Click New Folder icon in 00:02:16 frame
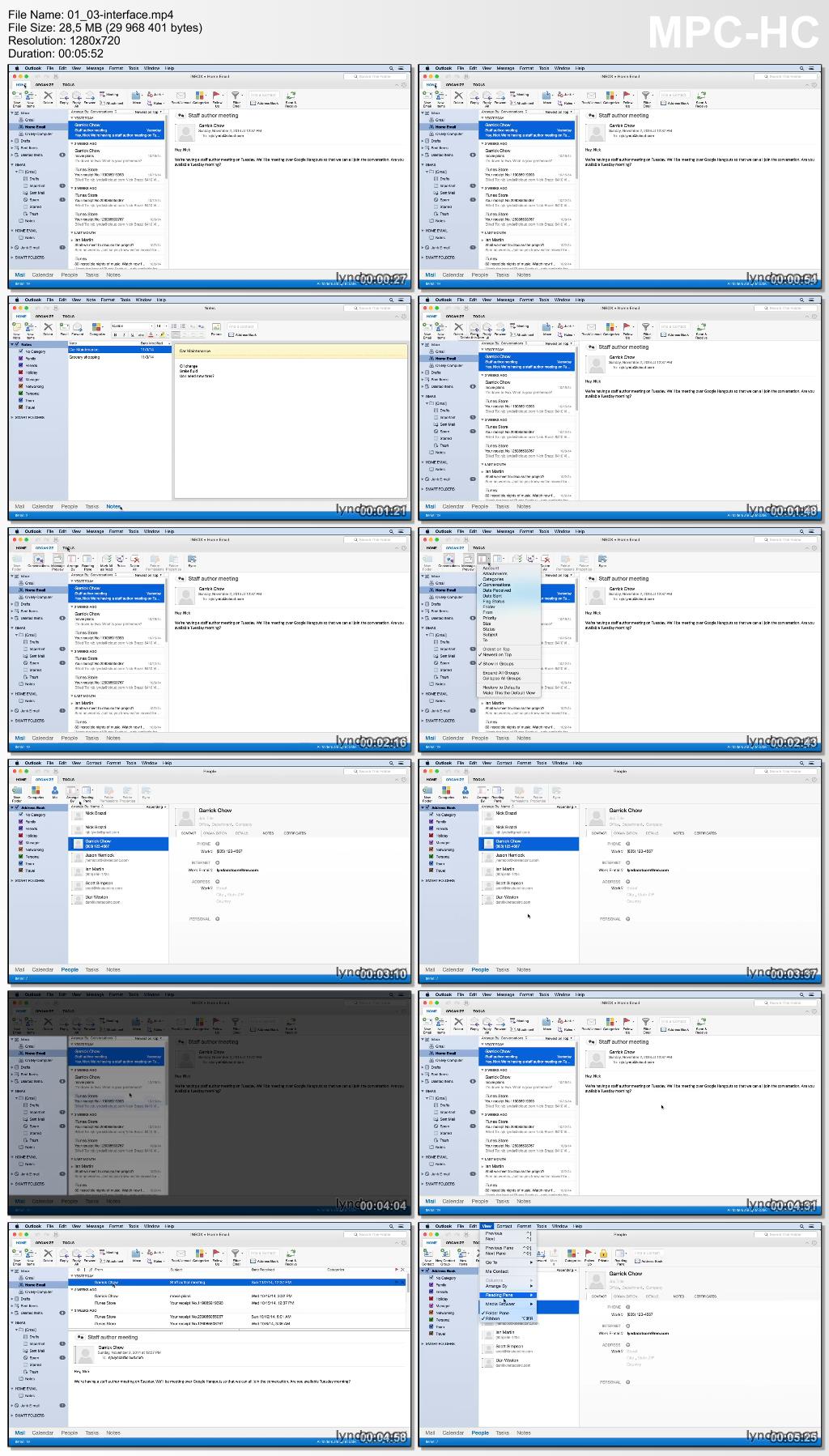Image resolution: width=829 pixels, height=1456 pixels. pos(17,559)
